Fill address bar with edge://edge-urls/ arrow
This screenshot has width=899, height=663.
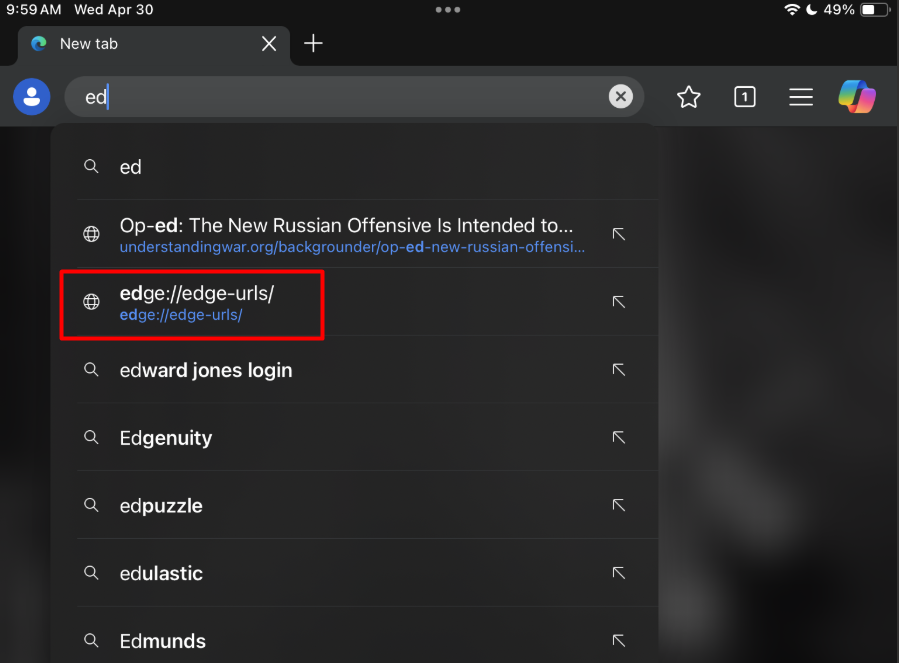[x=618, y=302]
